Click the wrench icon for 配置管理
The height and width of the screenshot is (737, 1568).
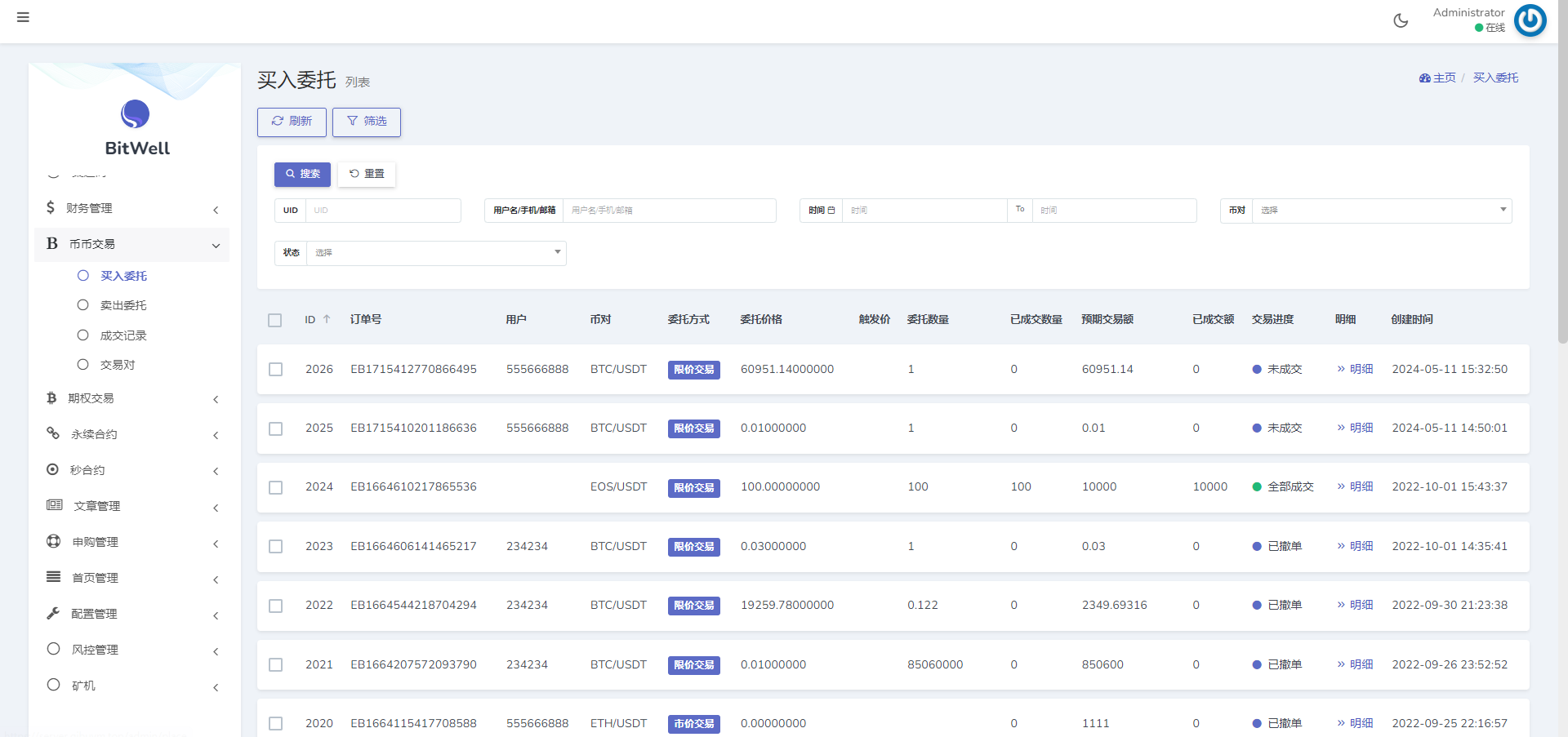53,613
